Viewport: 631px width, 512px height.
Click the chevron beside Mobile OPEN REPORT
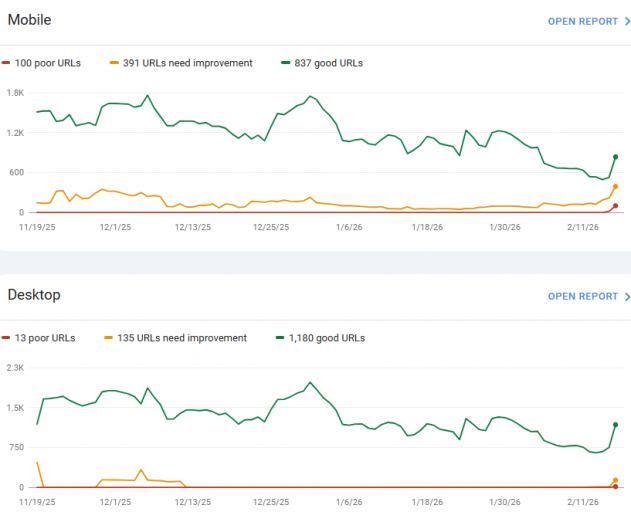pyautogui.click(x=627, y=21)
